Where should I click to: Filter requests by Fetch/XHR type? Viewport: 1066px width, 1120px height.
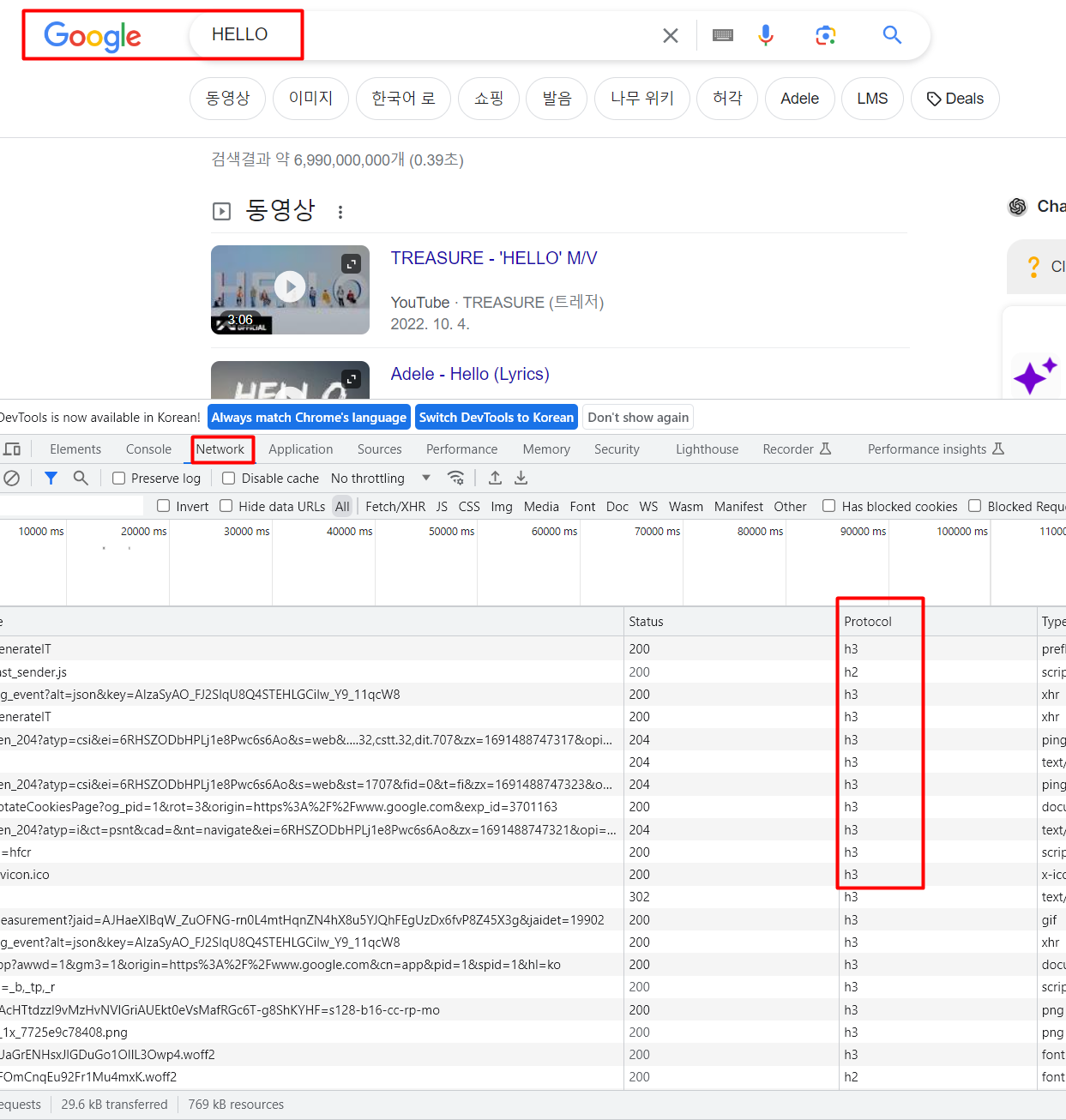tap(395, 507)
